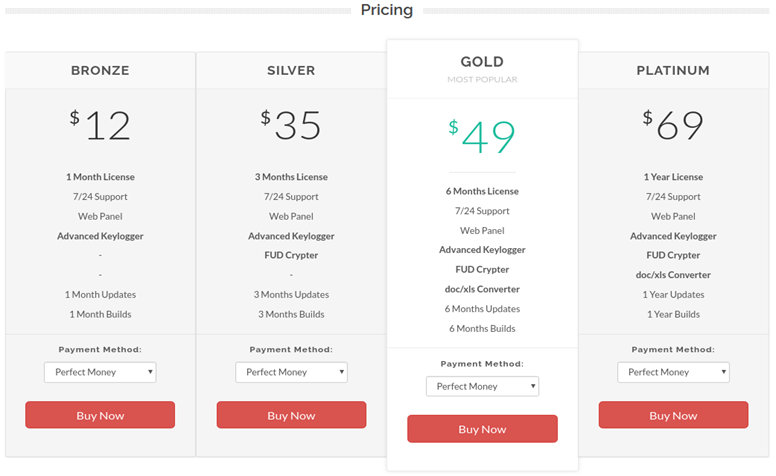Select the Gold plan heading
776x476 pixels.
point(482,62)
